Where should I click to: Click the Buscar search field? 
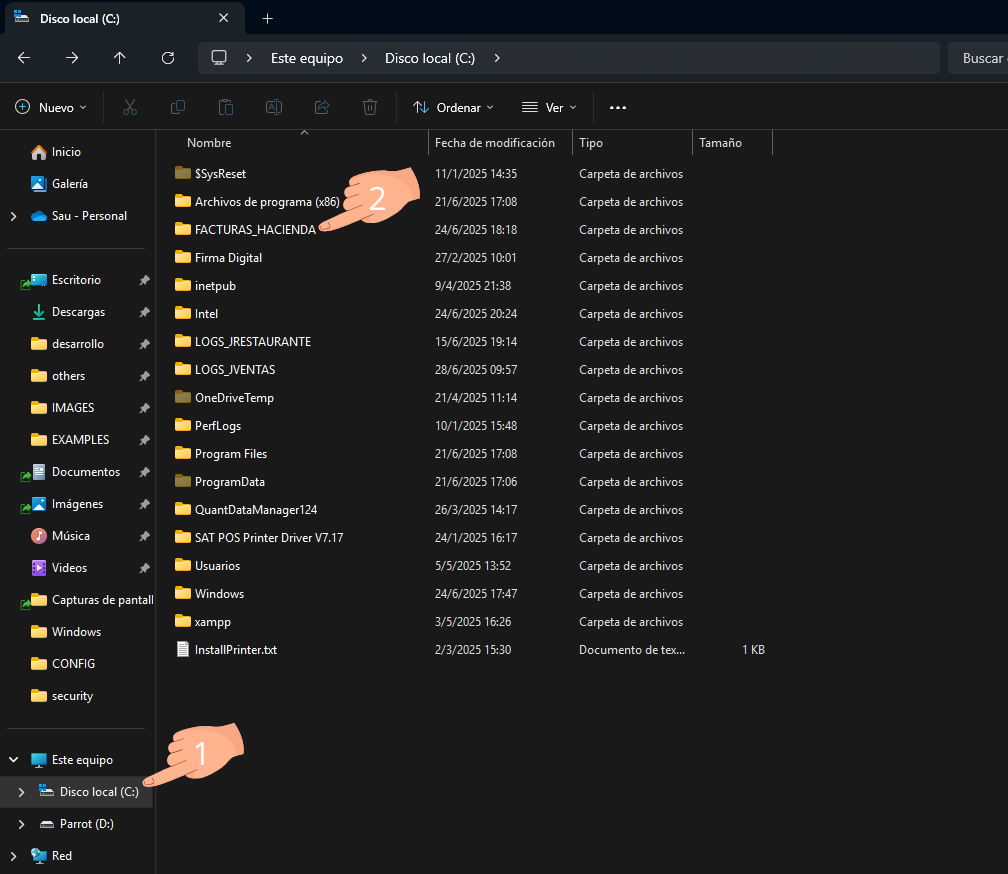click(978, 58)
